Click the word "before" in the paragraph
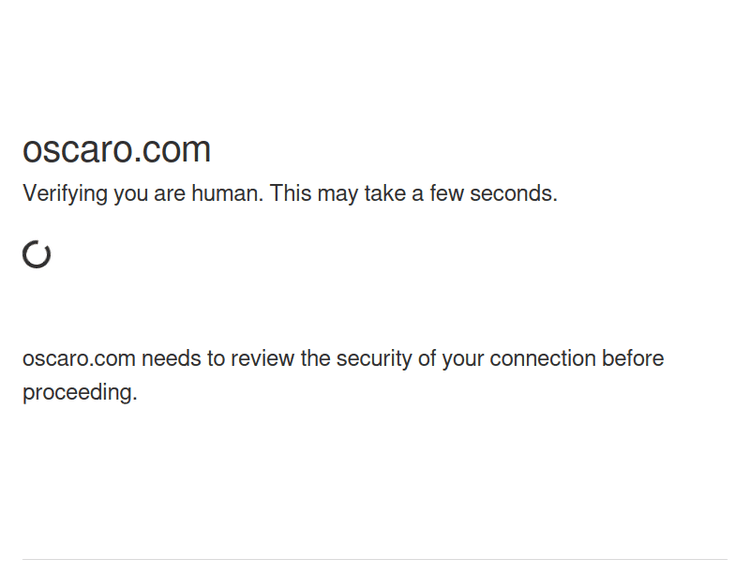 [633, 359]
